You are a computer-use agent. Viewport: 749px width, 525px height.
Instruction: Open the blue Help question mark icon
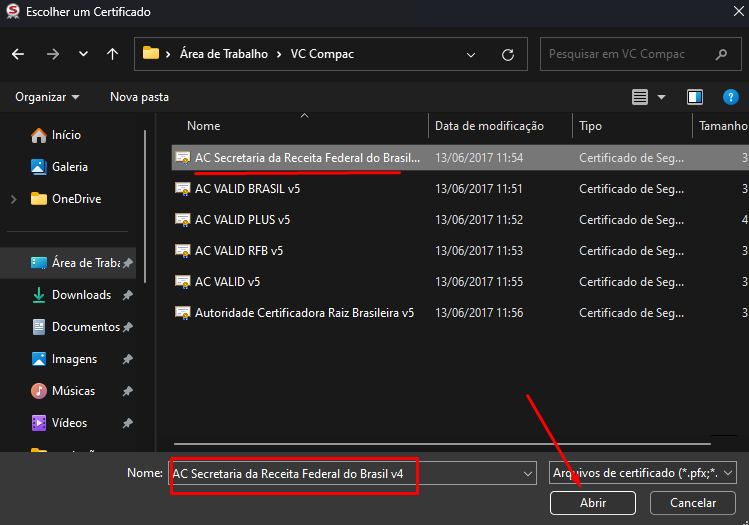tap(730, 97)
